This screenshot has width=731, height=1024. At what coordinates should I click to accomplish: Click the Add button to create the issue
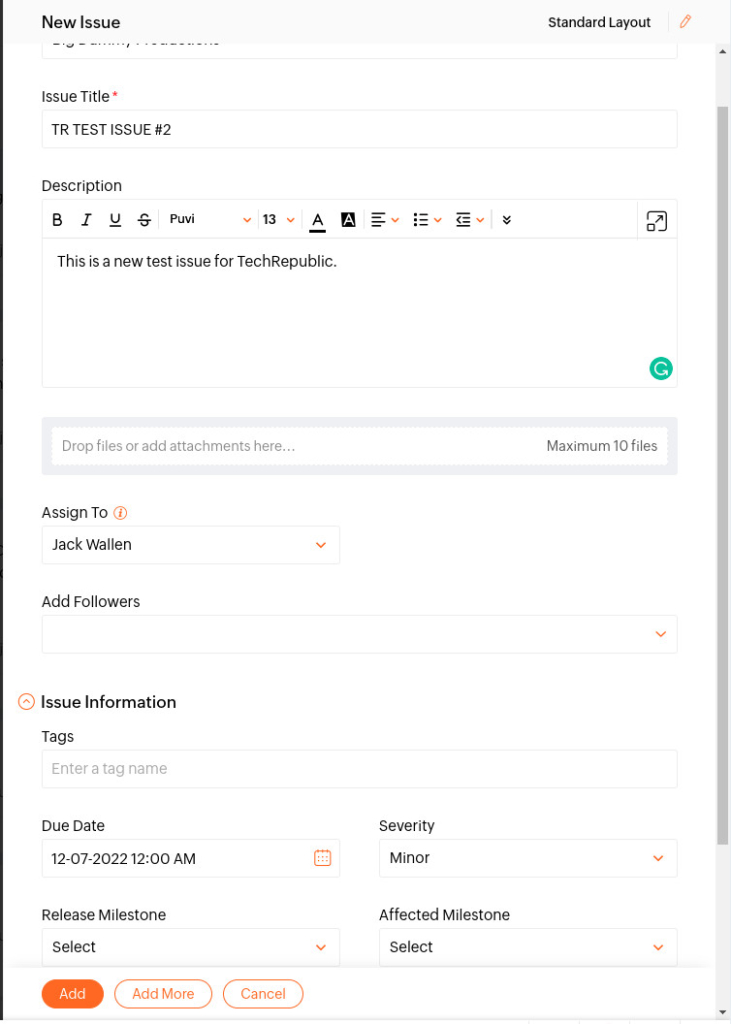click(72, 993)
